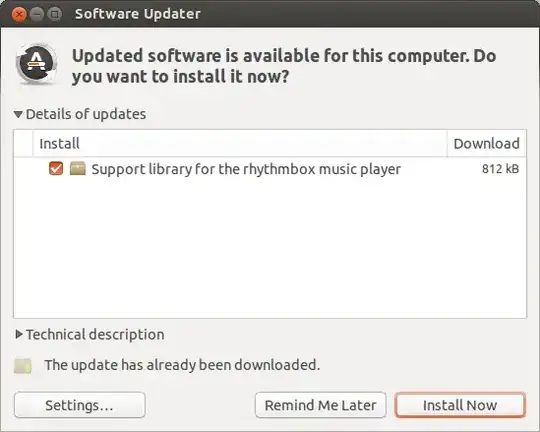Image resolution: width=540 pixels, height=432 pixels.
Task: Minimize the Software Updater window
Action: click(37, 14)
